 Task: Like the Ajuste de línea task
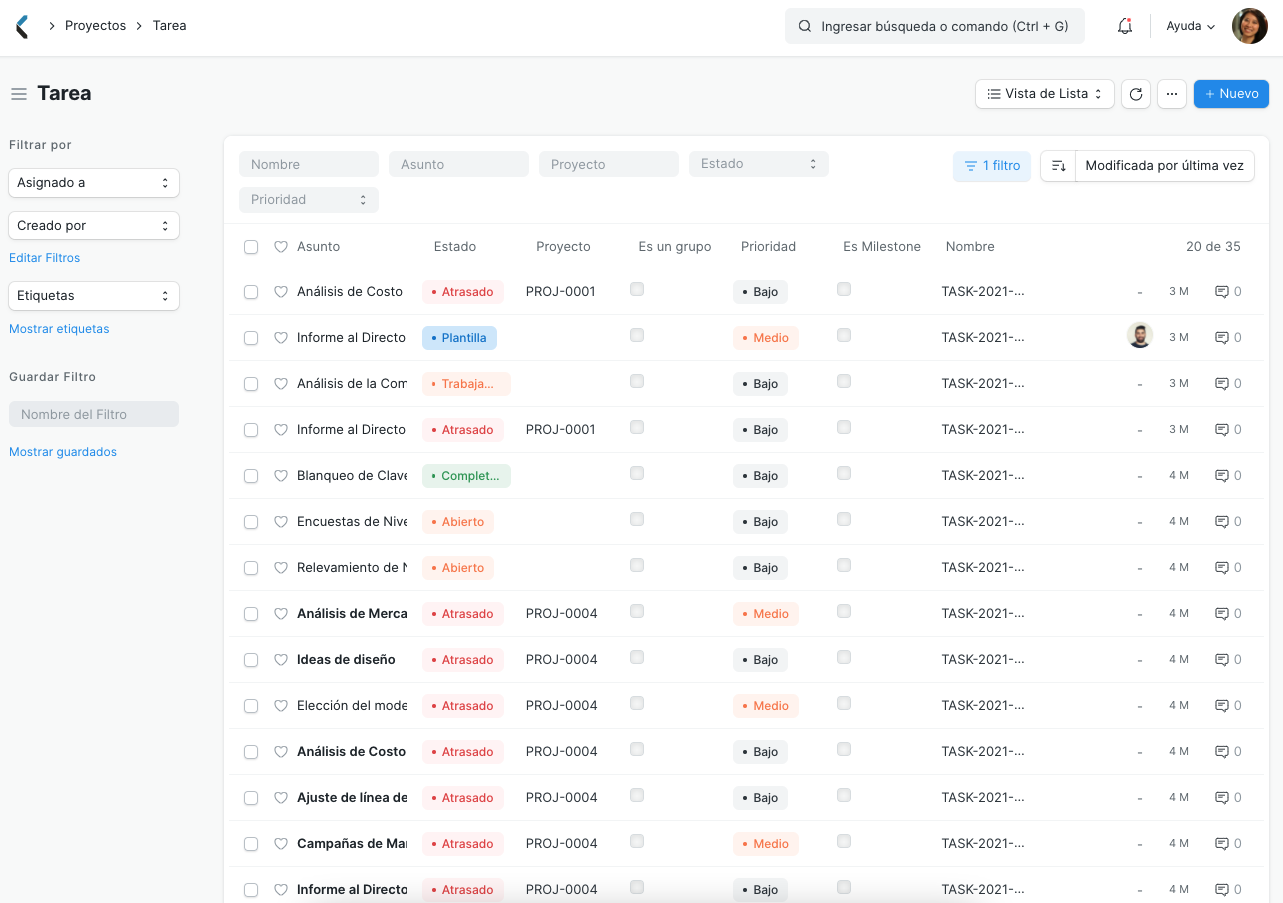pos(281,798)
